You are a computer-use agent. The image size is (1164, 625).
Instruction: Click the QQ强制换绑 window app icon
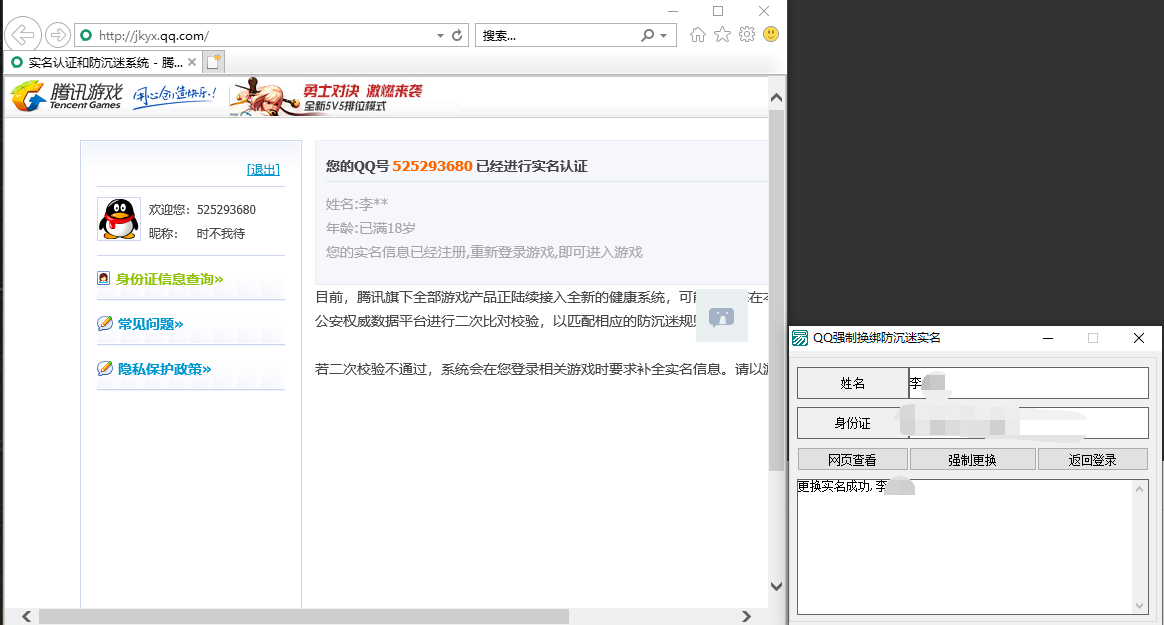pos(800,338)
